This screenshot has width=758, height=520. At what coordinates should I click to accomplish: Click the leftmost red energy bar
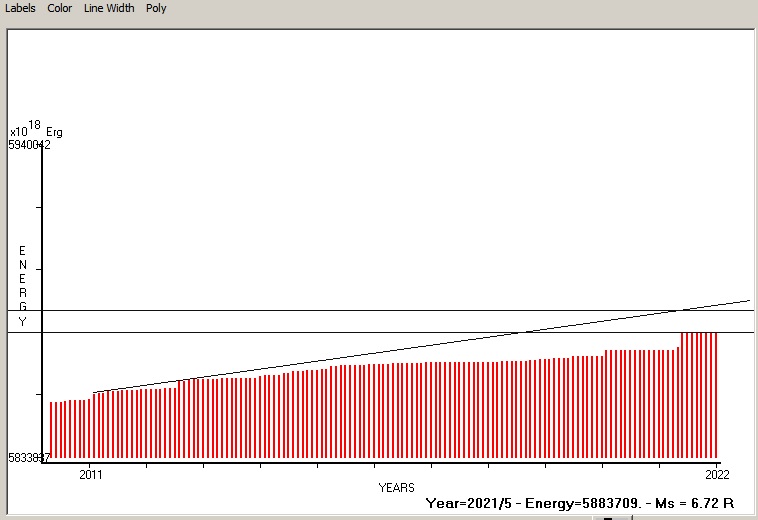[x=51, y=430]
